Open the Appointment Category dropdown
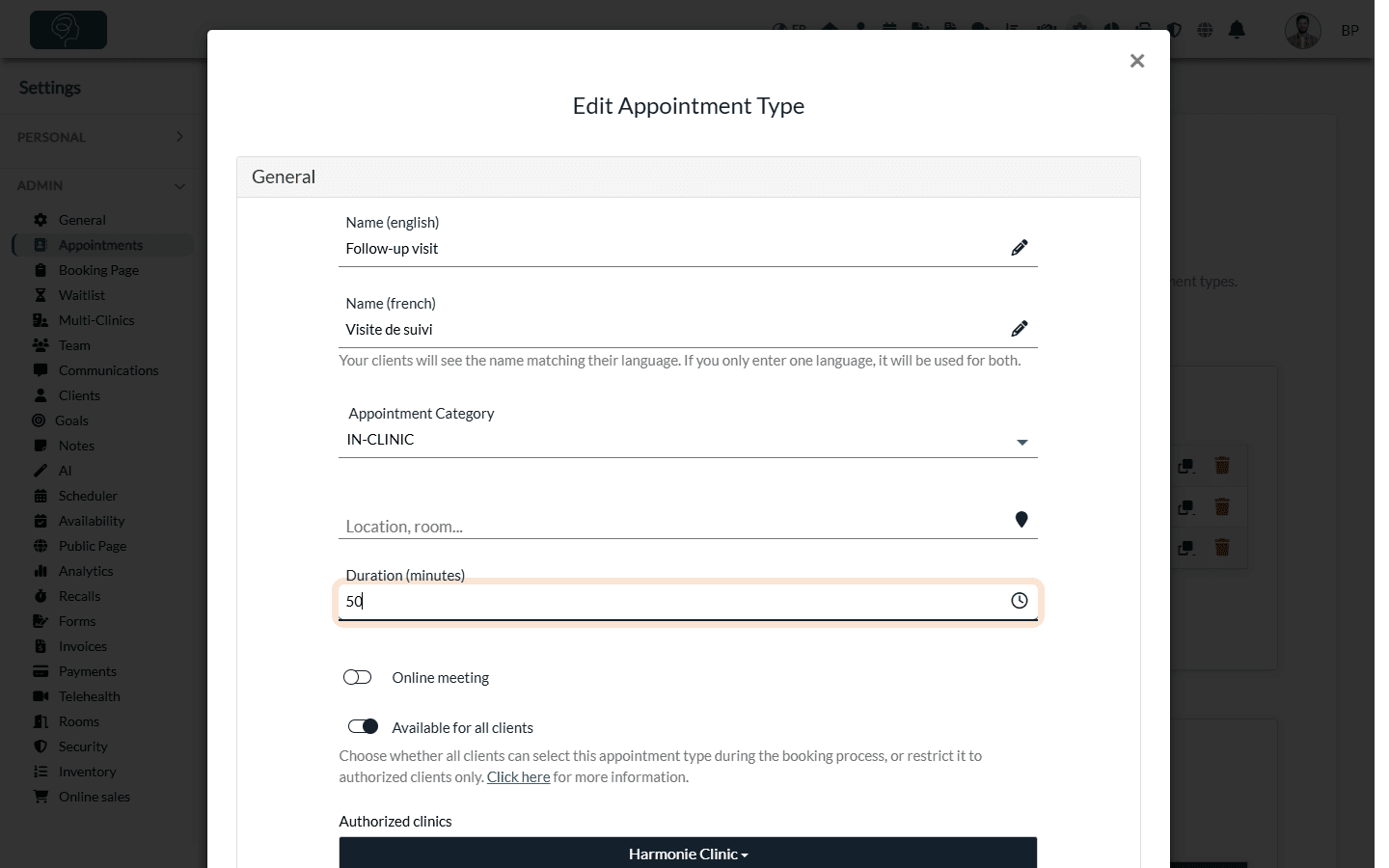 pos(688,440)
